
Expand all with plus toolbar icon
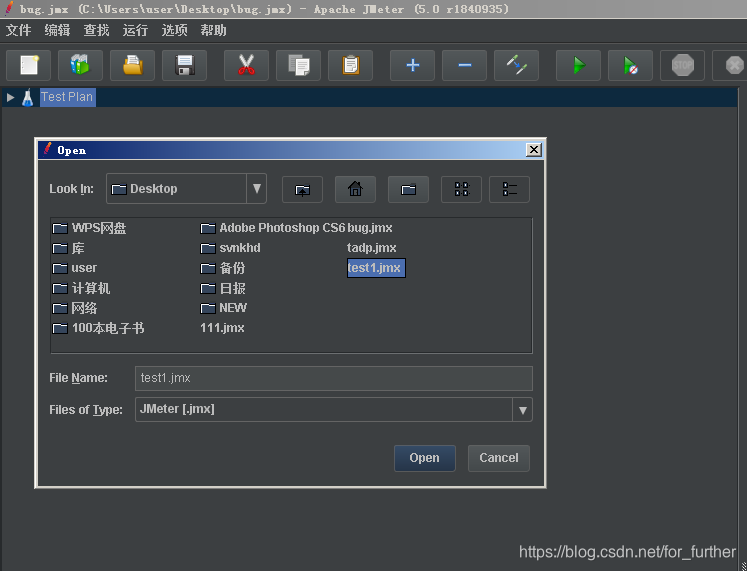[413, 65]
